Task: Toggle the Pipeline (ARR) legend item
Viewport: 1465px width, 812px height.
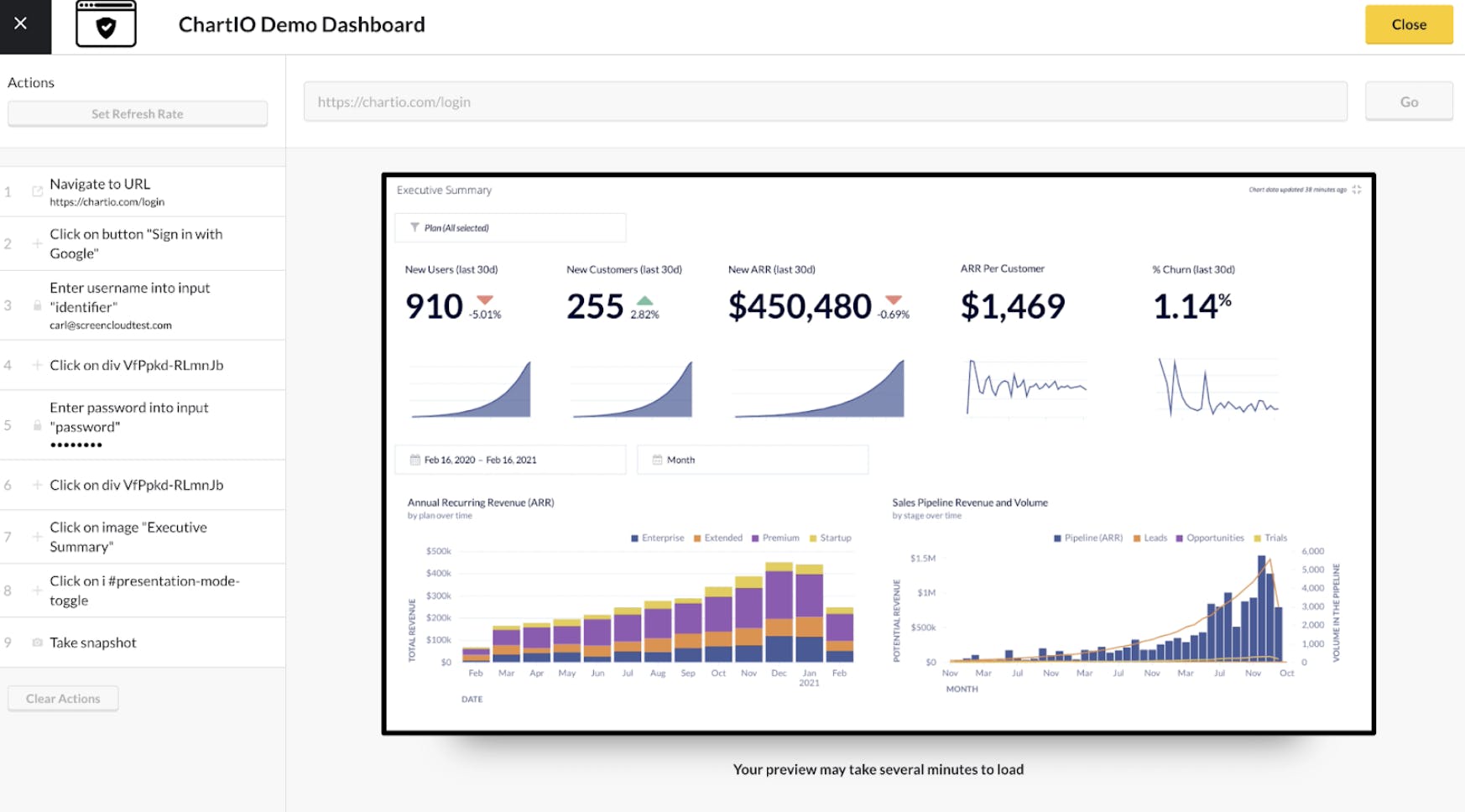Action: point(1088,538)
